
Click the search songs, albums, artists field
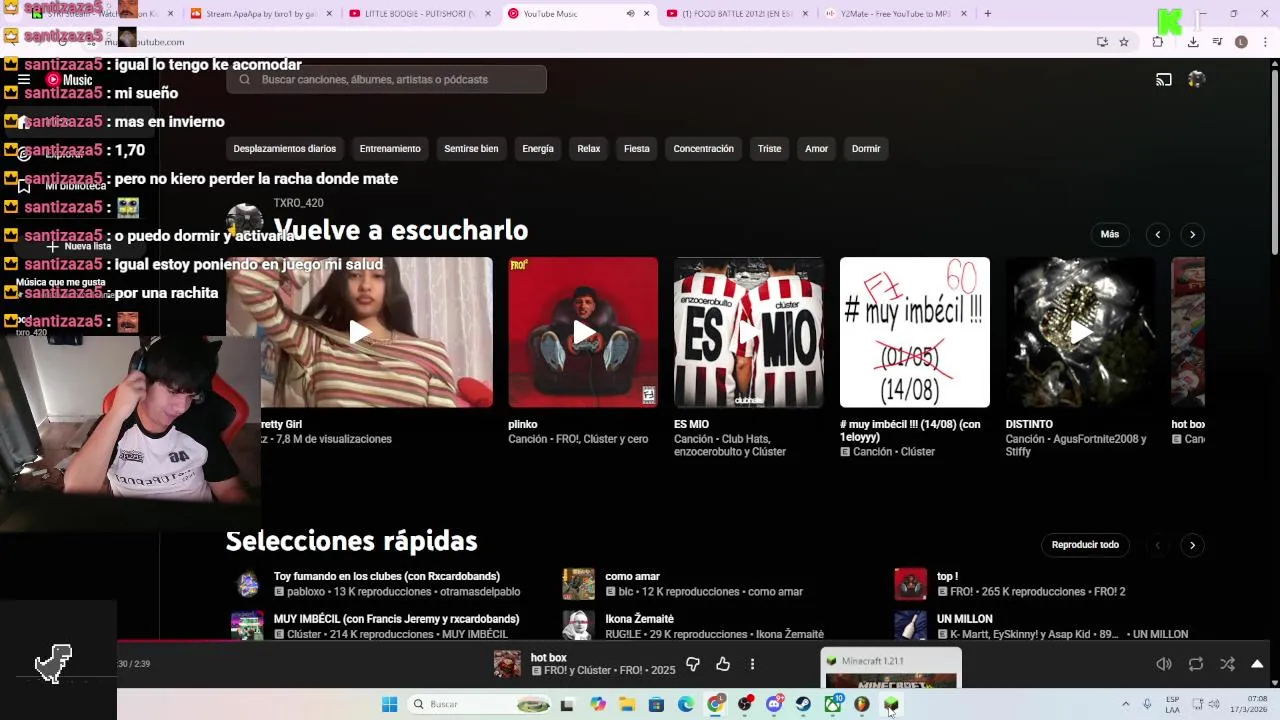tap(386, 80)
